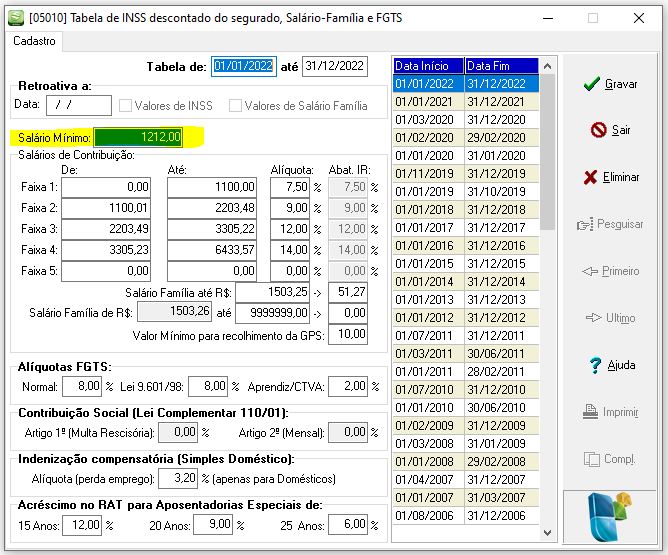Click the FGTS Normal rate field
Viewport: 668px width, 555px height.
[82, 386]
